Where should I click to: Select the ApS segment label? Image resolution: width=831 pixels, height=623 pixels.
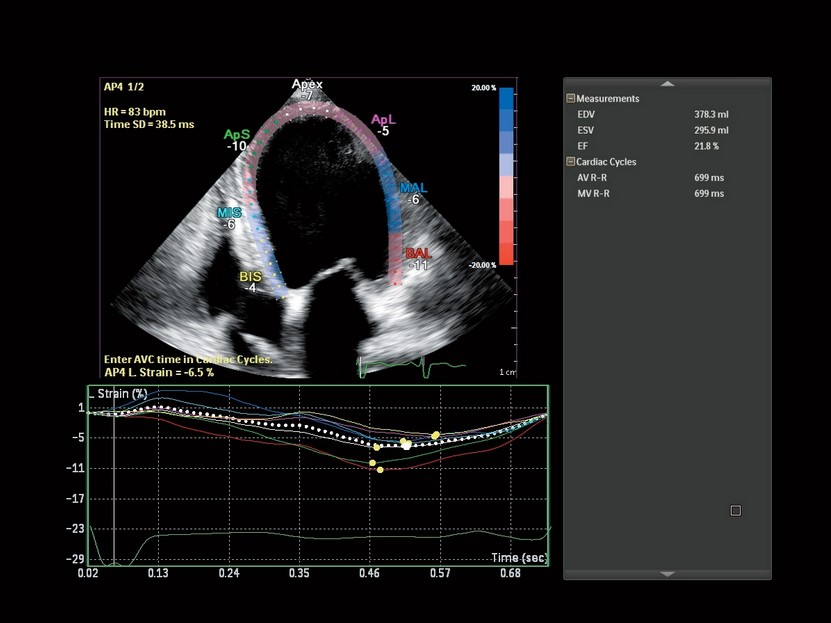(237, 134)
